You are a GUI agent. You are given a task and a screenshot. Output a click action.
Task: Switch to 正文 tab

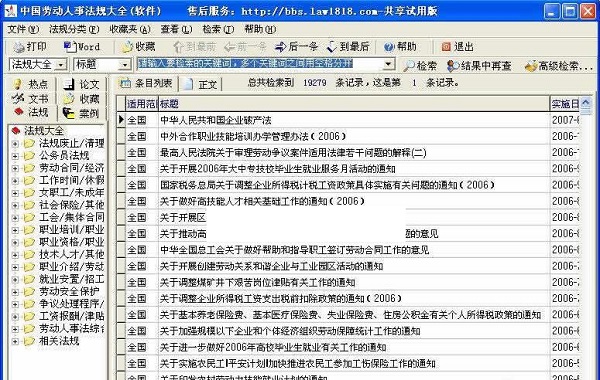click(x=201, y=84)
